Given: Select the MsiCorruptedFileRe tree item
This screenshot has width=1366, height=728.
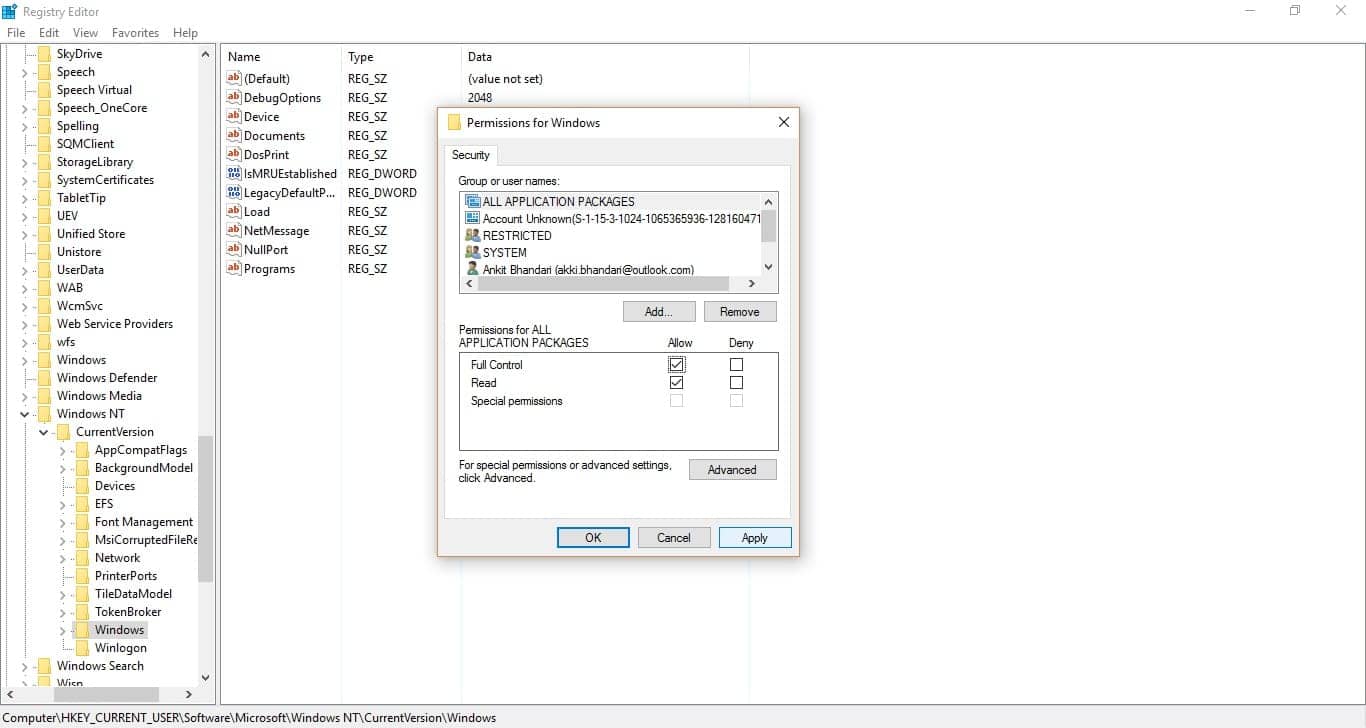Looking at the screenshot, I should click(x=146, y=540).
